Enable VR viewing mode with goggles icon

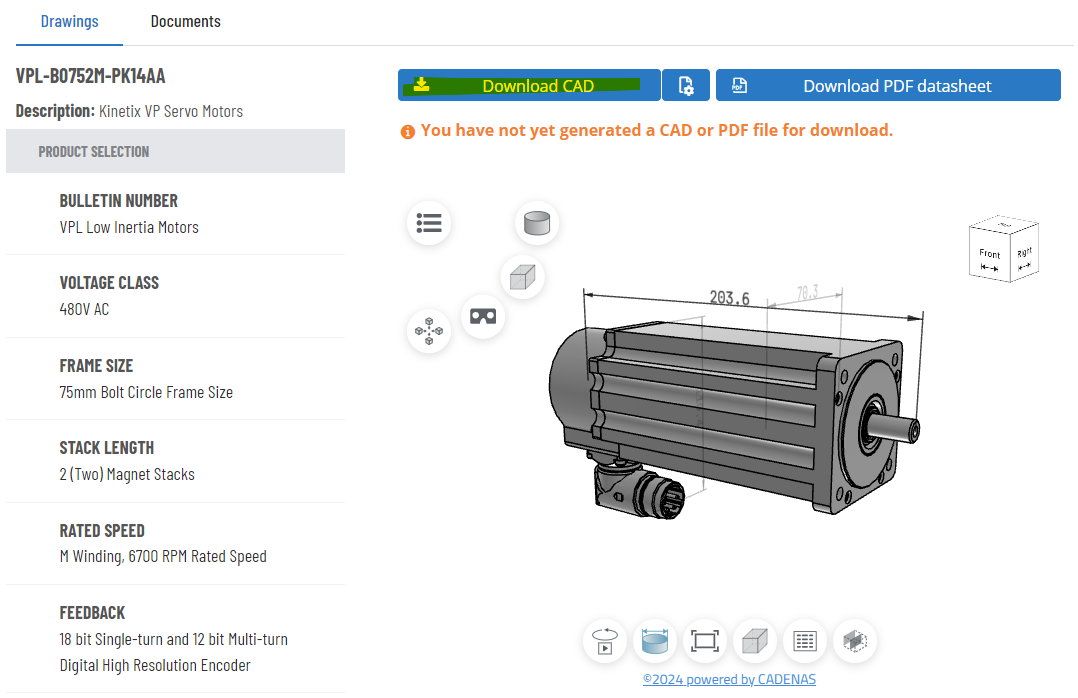[x=483, y=317]
